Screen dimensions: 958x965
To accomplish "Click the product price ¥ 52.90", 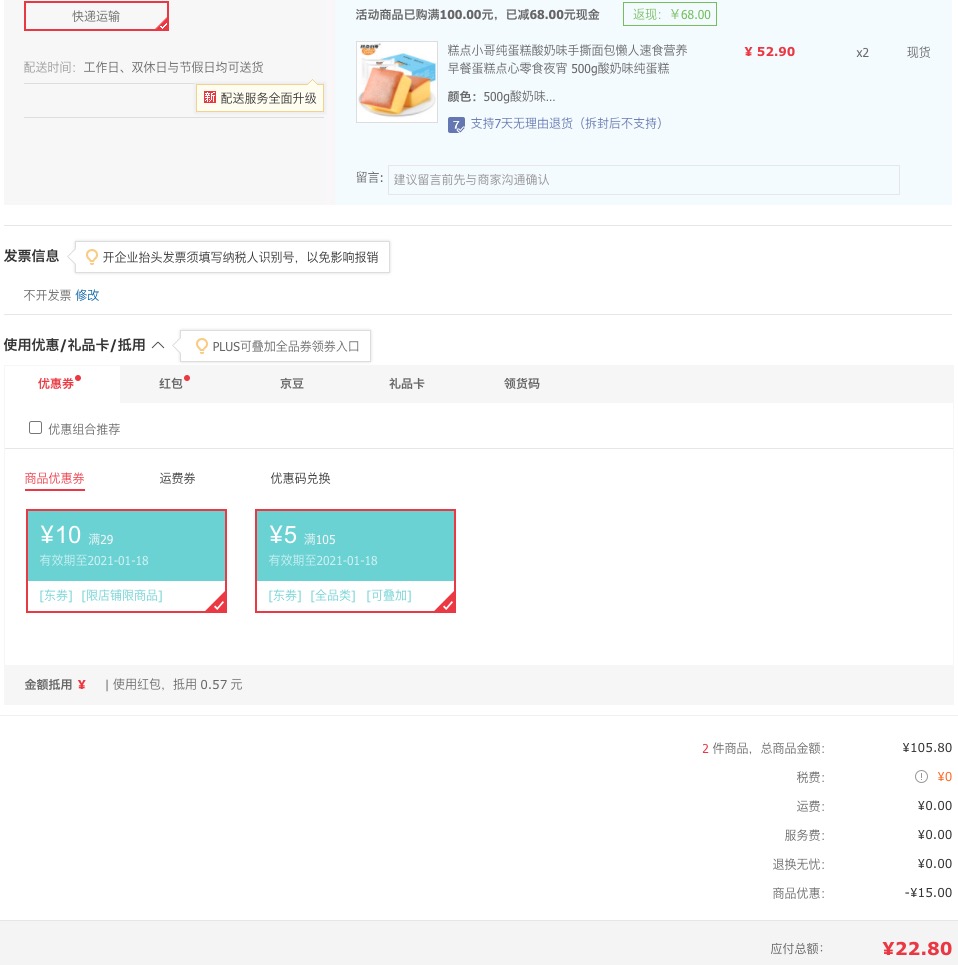I will coord(770,52).
